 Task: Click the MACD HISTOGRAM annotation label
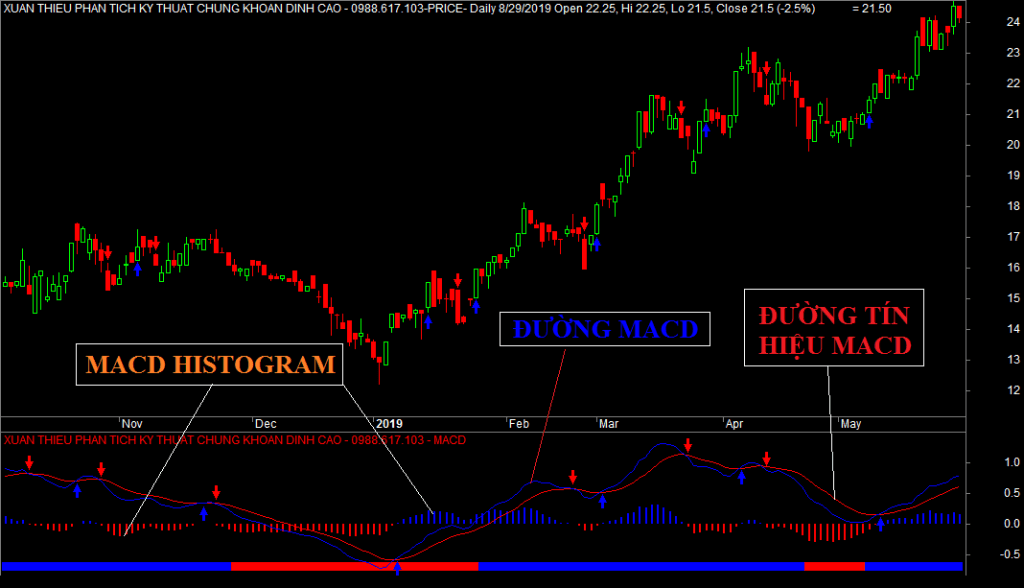[210, 365]
